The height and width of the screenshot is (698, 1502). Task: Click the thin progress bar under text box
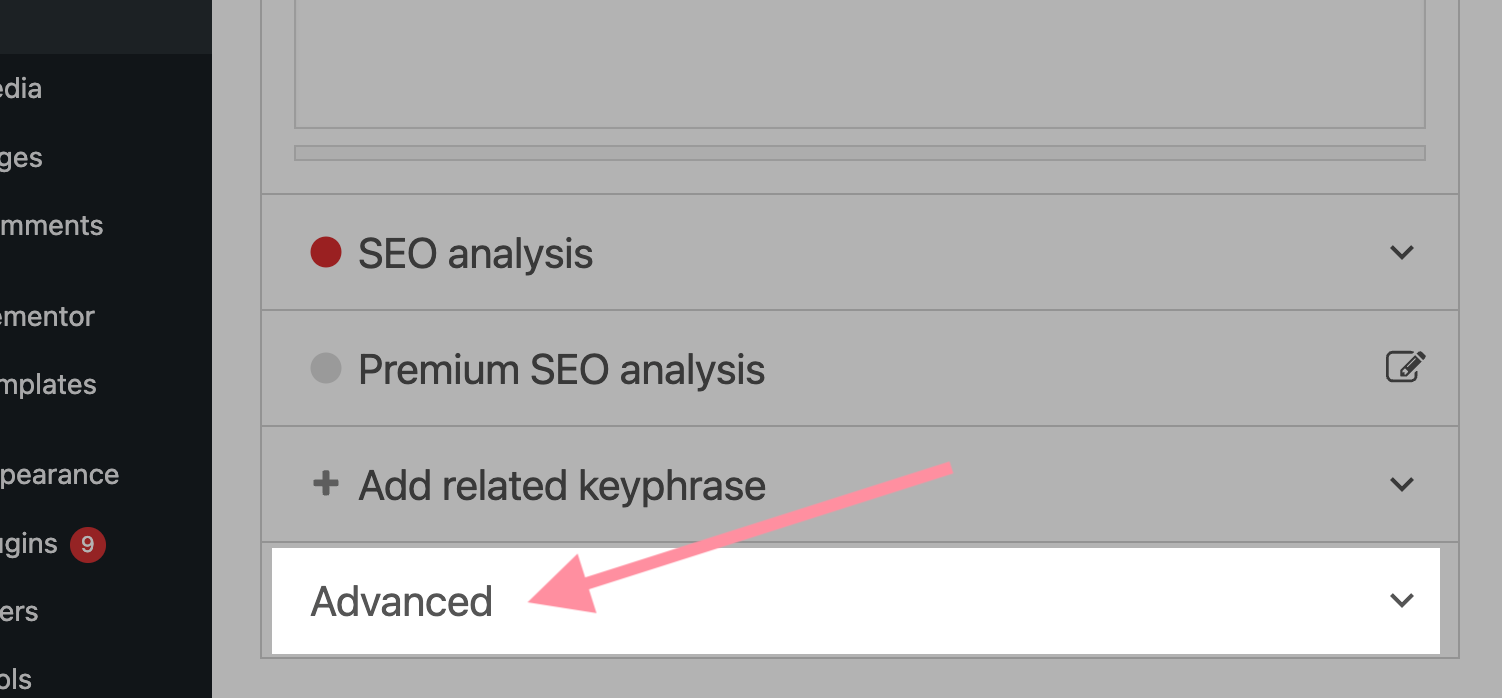tap(860, 153)
